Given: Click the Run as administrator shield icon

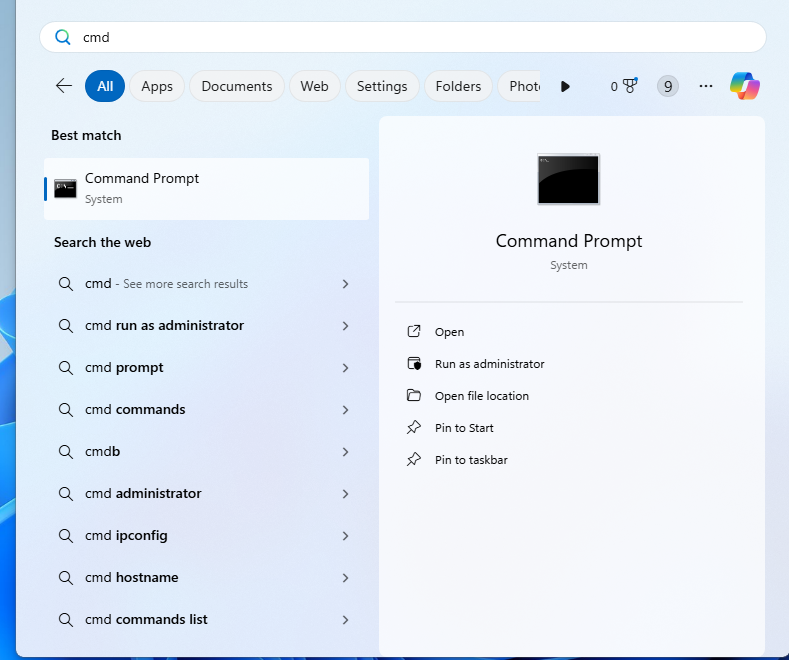Looking at the screenshot, I should pos(414,363).
